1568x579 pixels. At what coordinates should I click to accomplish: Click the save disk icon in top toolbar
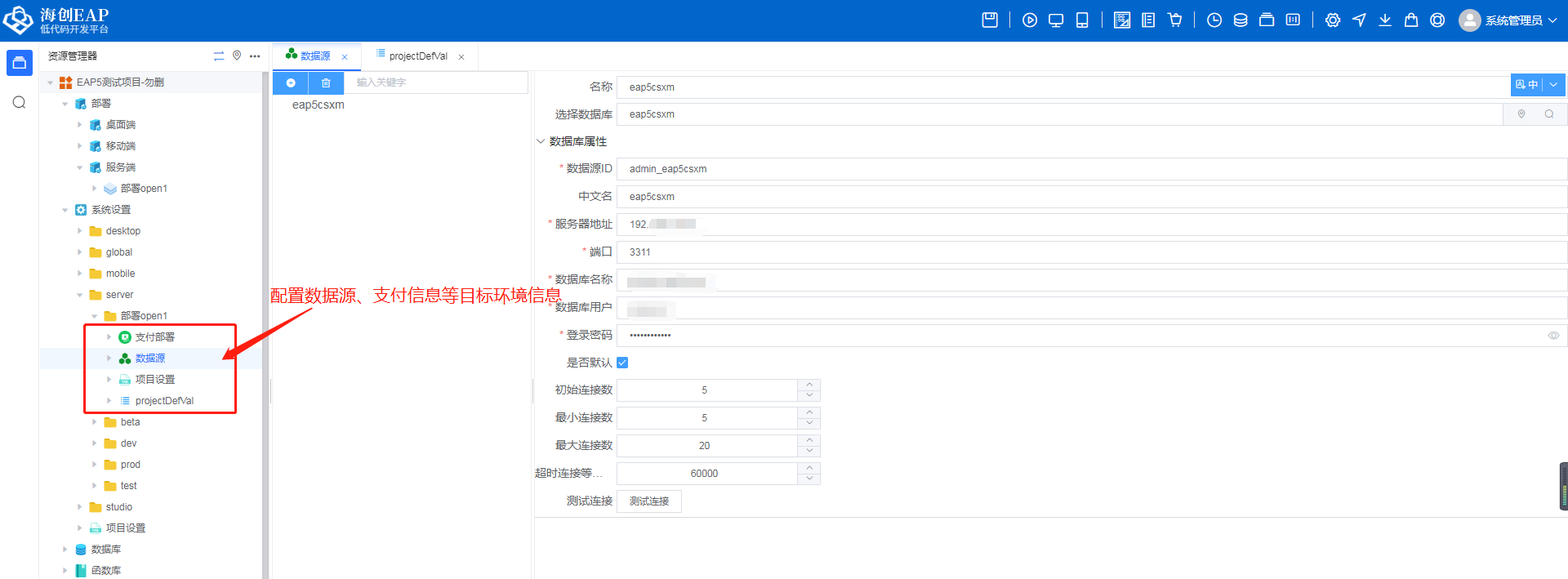pyautogui.click(x=990, y=20)
